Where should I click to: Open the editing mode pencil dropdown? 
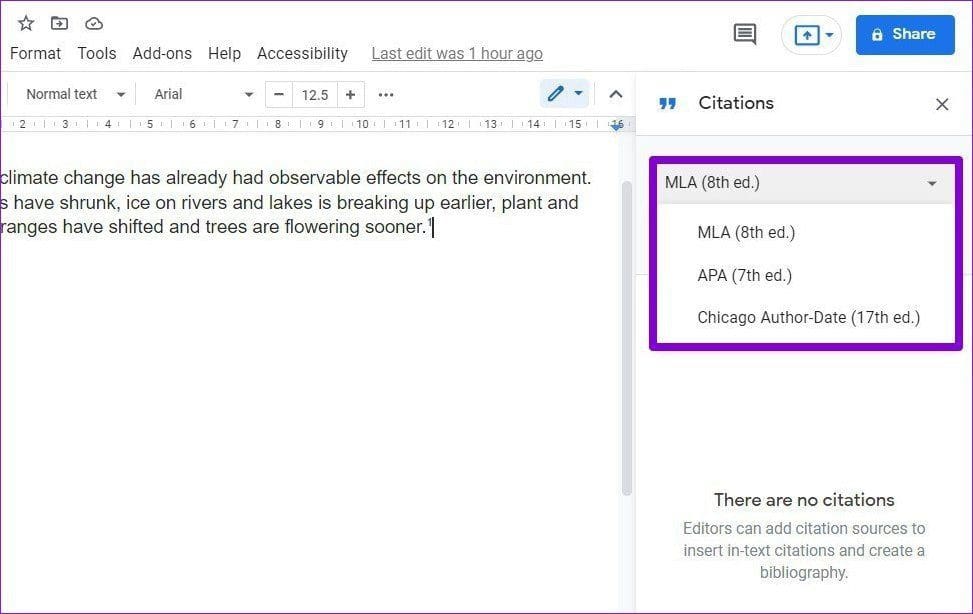(x=564, y=94)
